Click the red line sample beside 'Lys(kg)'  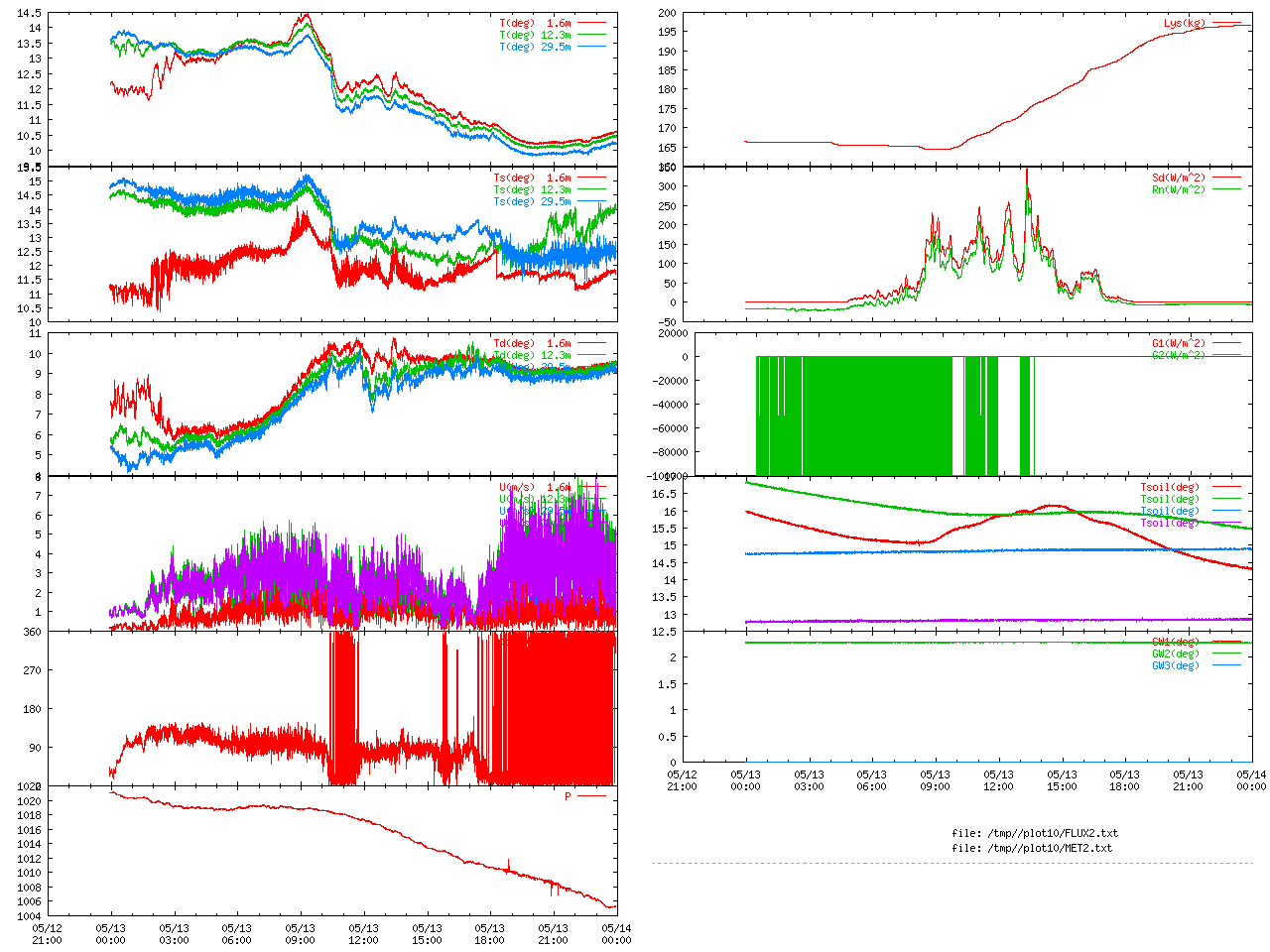coord(1226,23)
